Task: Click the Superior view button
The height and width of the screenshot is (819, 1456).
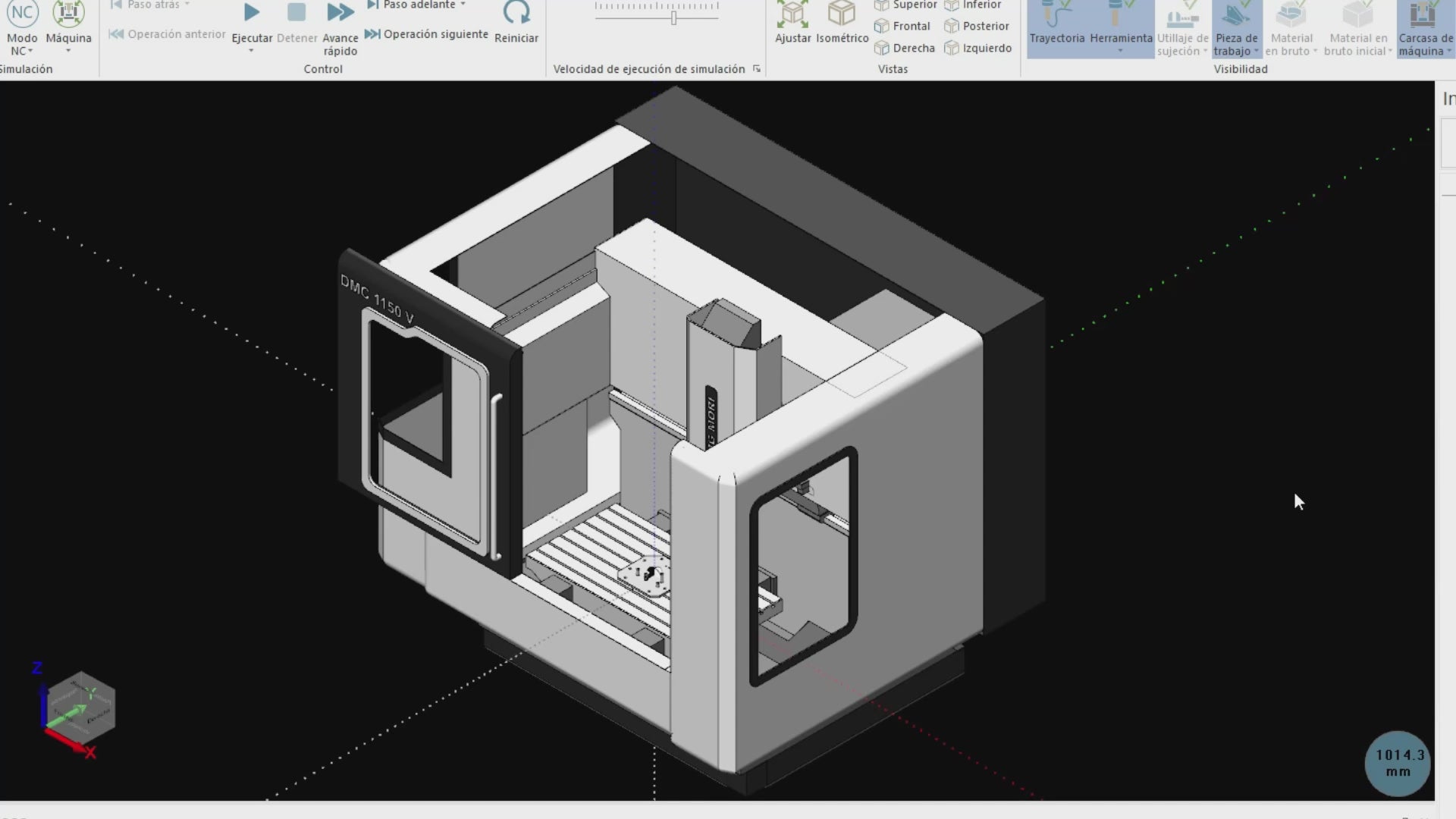Action: click(906, 4)
